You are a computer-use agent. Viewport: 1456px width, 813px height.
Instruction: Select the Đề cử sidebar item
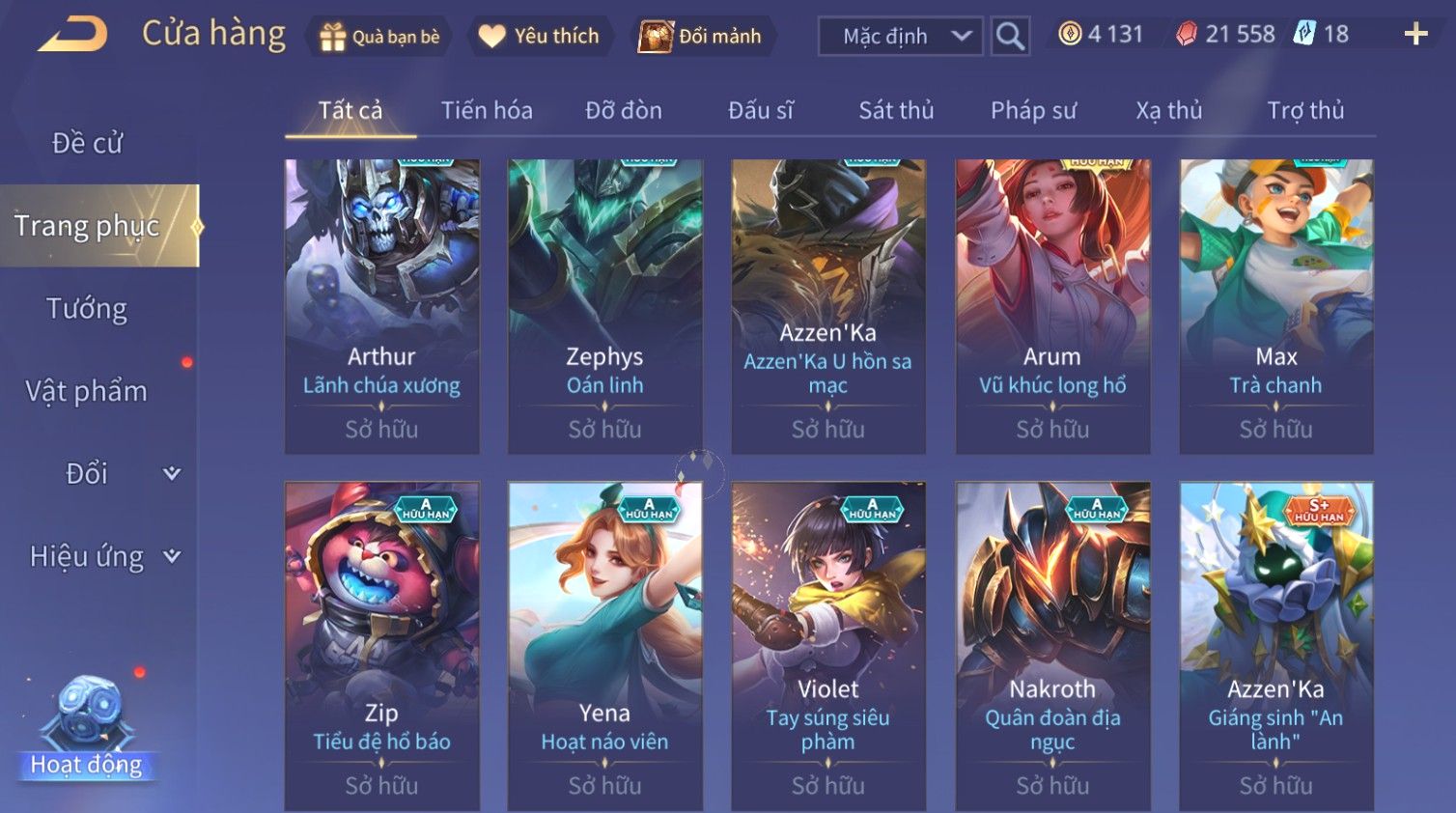tap(87, 143)
